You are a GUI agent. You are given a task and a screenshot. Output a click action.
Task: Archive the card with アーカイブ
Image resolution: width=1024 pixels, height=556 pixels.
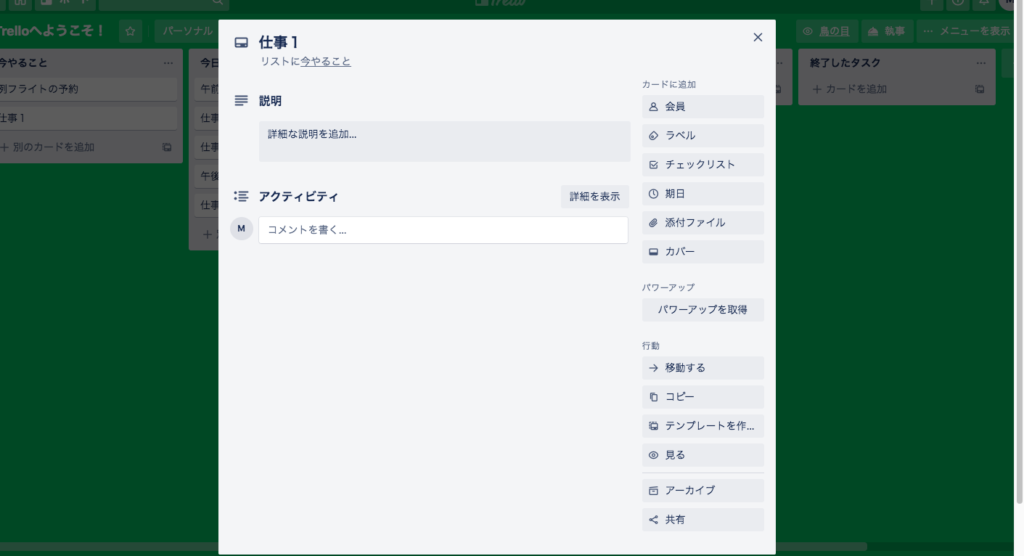point(703,491)
